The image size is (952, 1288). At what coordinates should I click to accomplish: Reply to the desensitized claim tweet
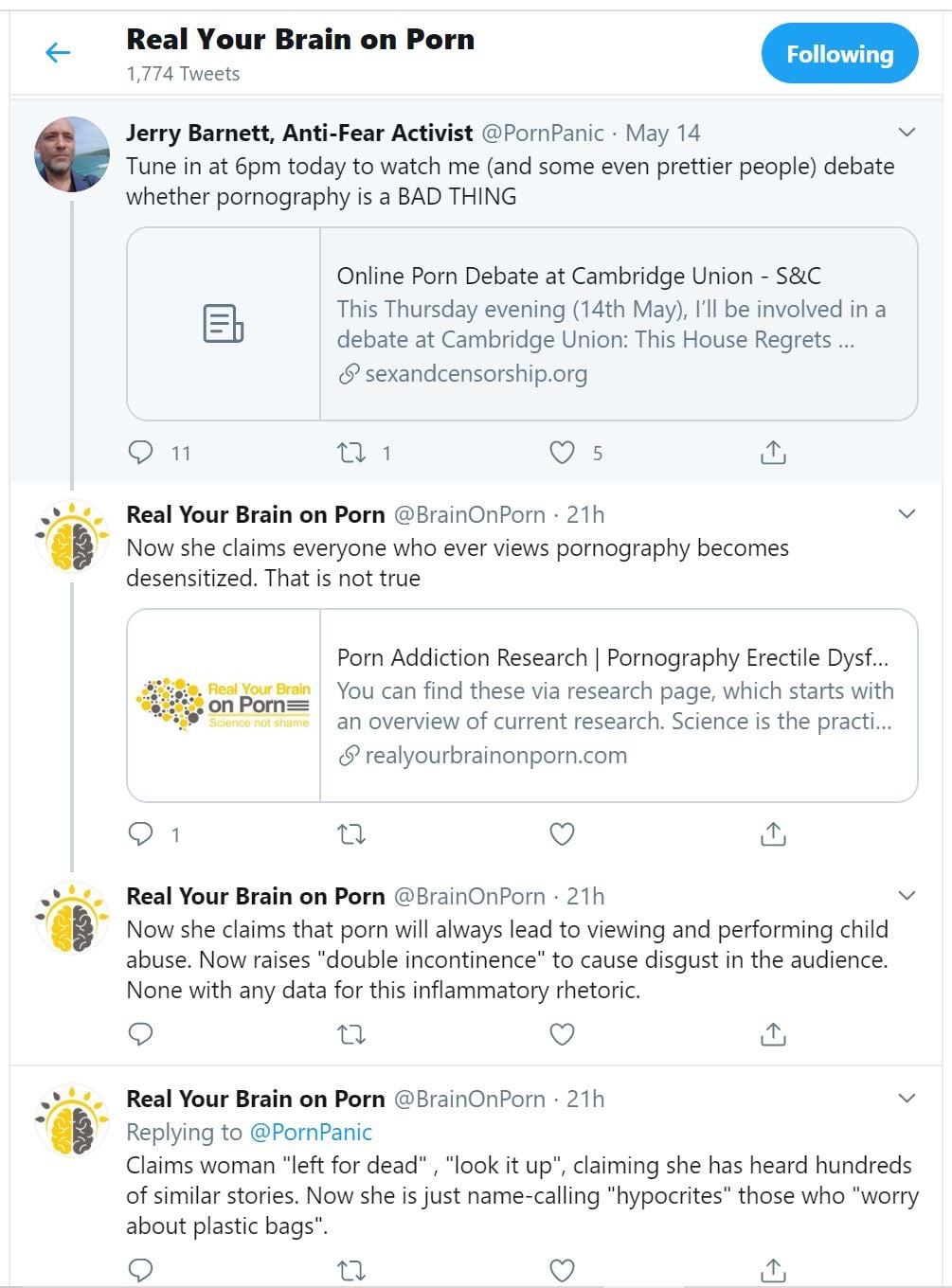coord(140,833)
